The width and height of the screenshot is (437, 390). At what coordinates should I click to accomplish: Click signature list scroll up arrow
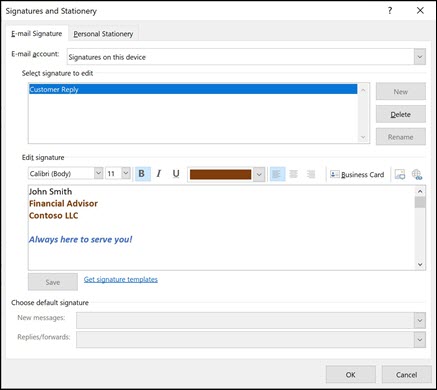[x=363, y=90]
